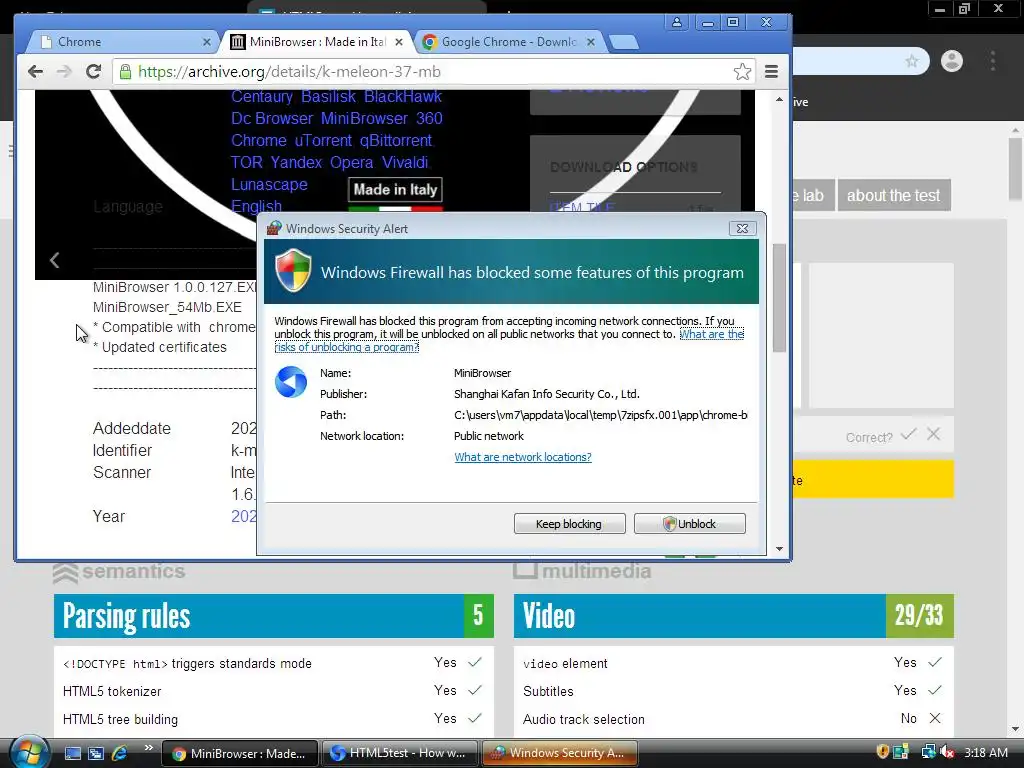This screenshot has height=768, width=1024.
Task: Click Windows Security Alert taskbar button
Action: coord(559,754)
